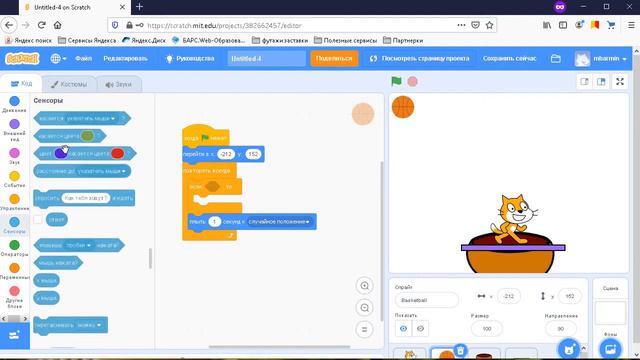Screen dimensions: 640x360
Task: Select the stage backdrop thumbnail
Action: (x=611, y=313)
